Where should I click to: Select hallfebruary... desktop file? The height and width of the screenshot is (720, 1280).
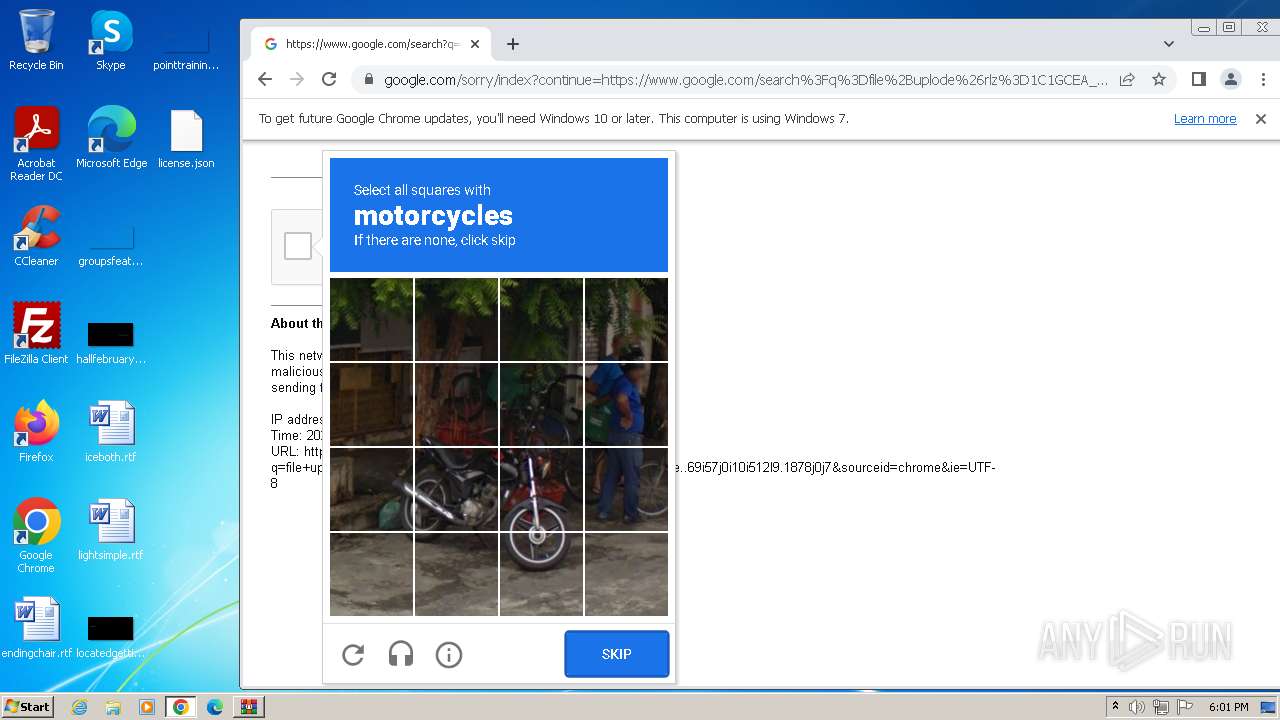pos(111,340)
